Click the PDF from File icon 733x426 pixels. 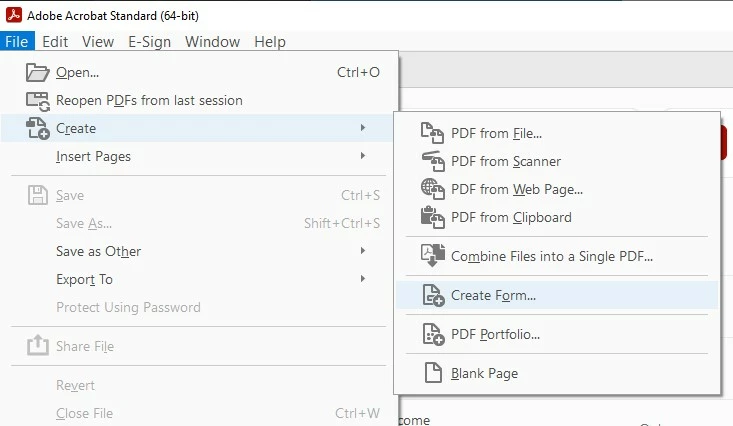coord(432,133)
